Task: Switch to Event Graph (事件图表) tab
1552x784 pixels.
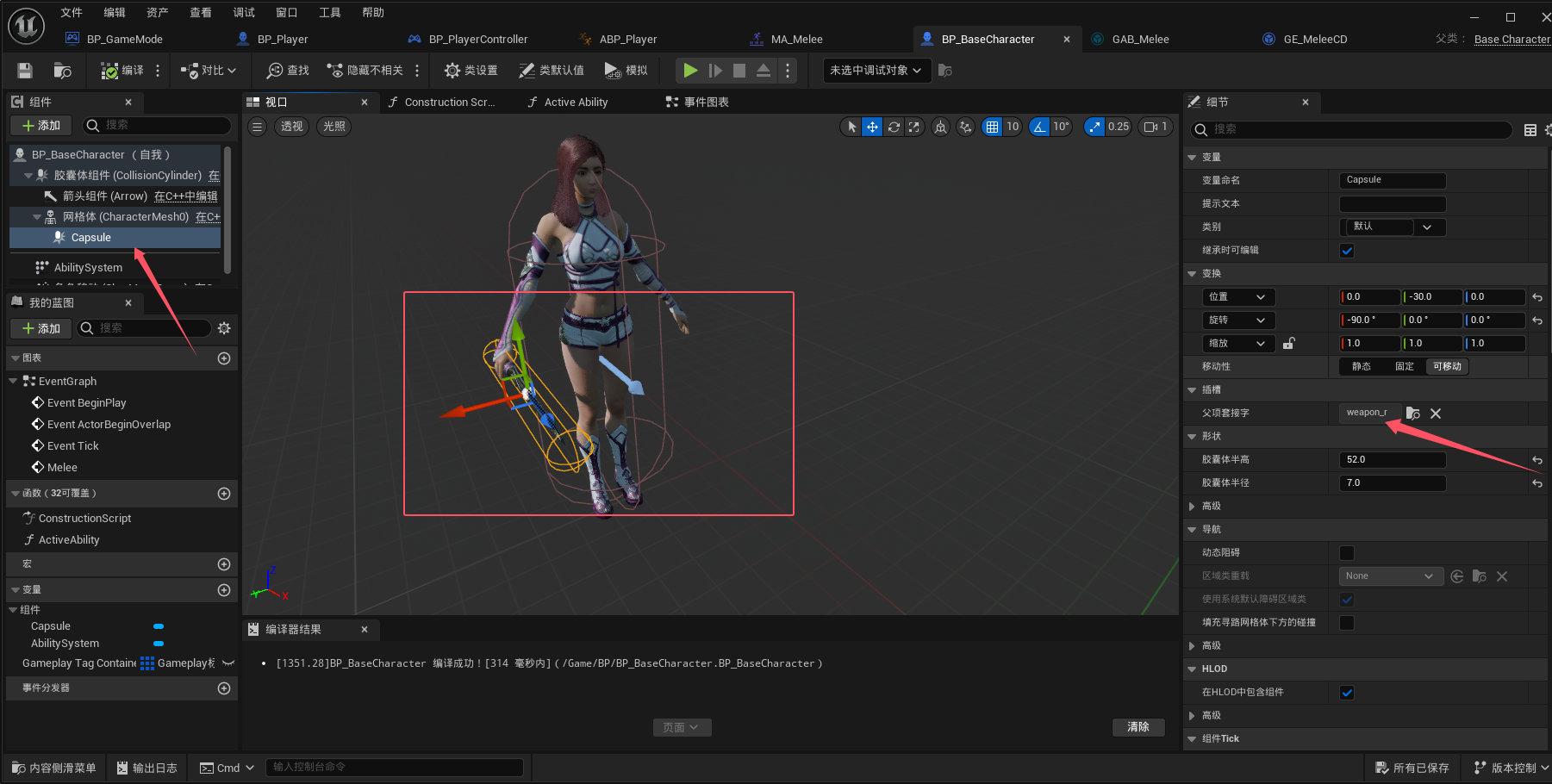Action: tap(706, 102)
